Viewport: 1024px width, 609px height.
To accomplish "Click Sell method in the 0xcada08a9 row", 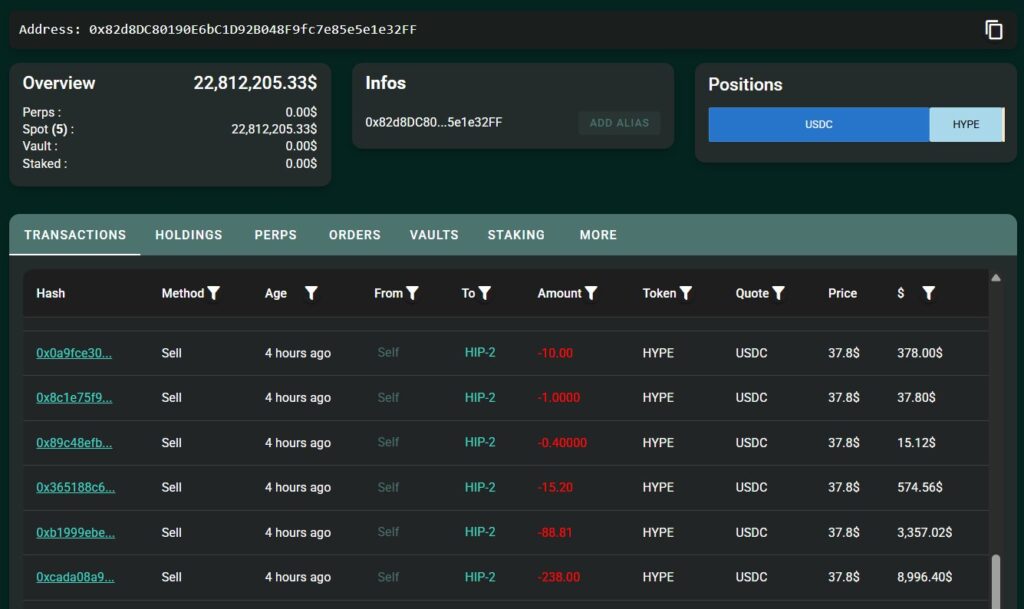I will 171,577.
